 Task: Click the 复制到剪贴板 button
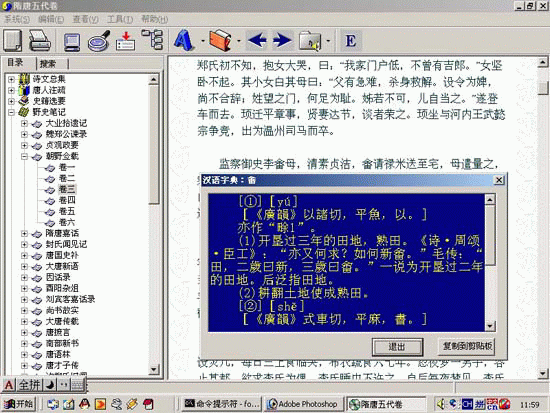point(467,347)
